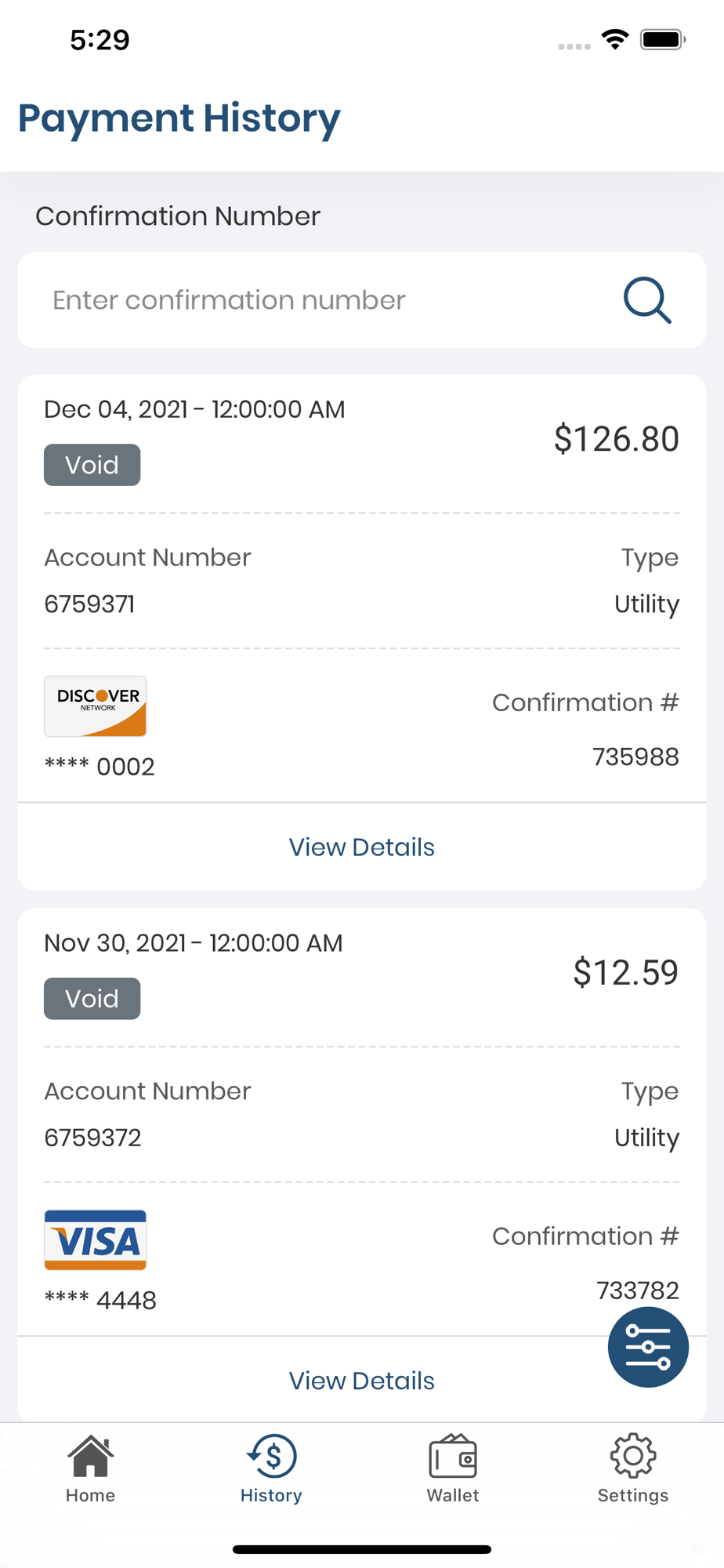Tap confirmation number 733782
The height and width of the screenshot is (1568, 724).
[x=637, y=1290]
